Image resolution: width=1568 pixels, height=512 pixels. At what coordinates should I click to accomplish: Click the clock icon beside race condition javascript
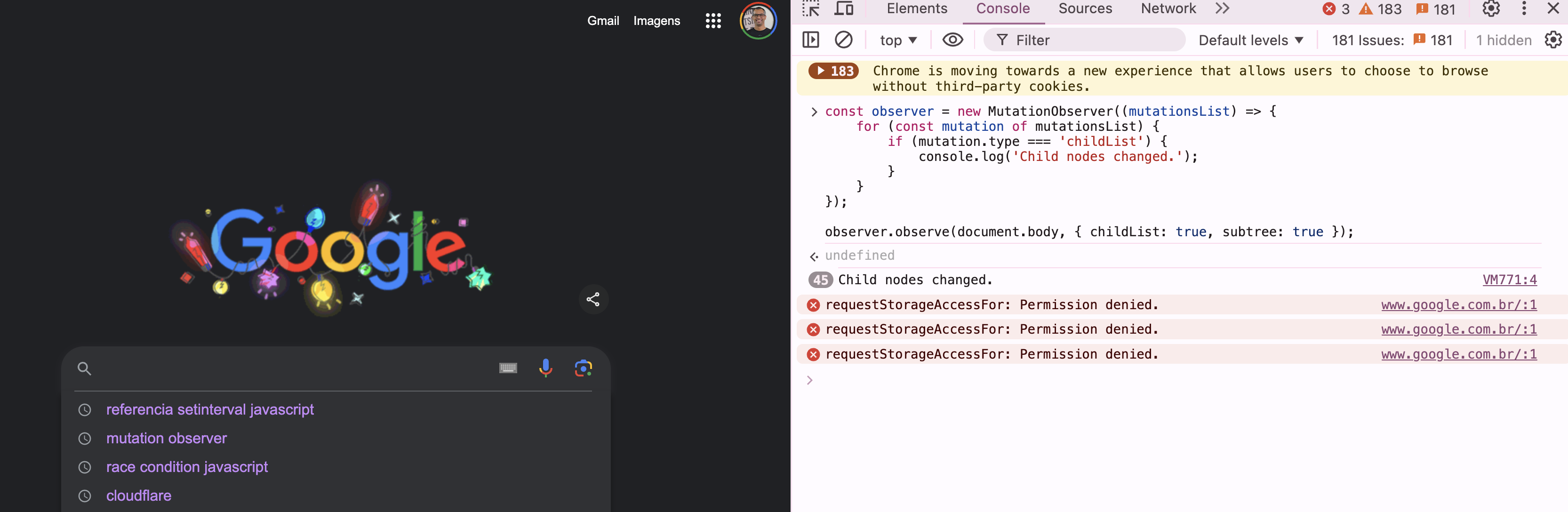coord(85,467)
